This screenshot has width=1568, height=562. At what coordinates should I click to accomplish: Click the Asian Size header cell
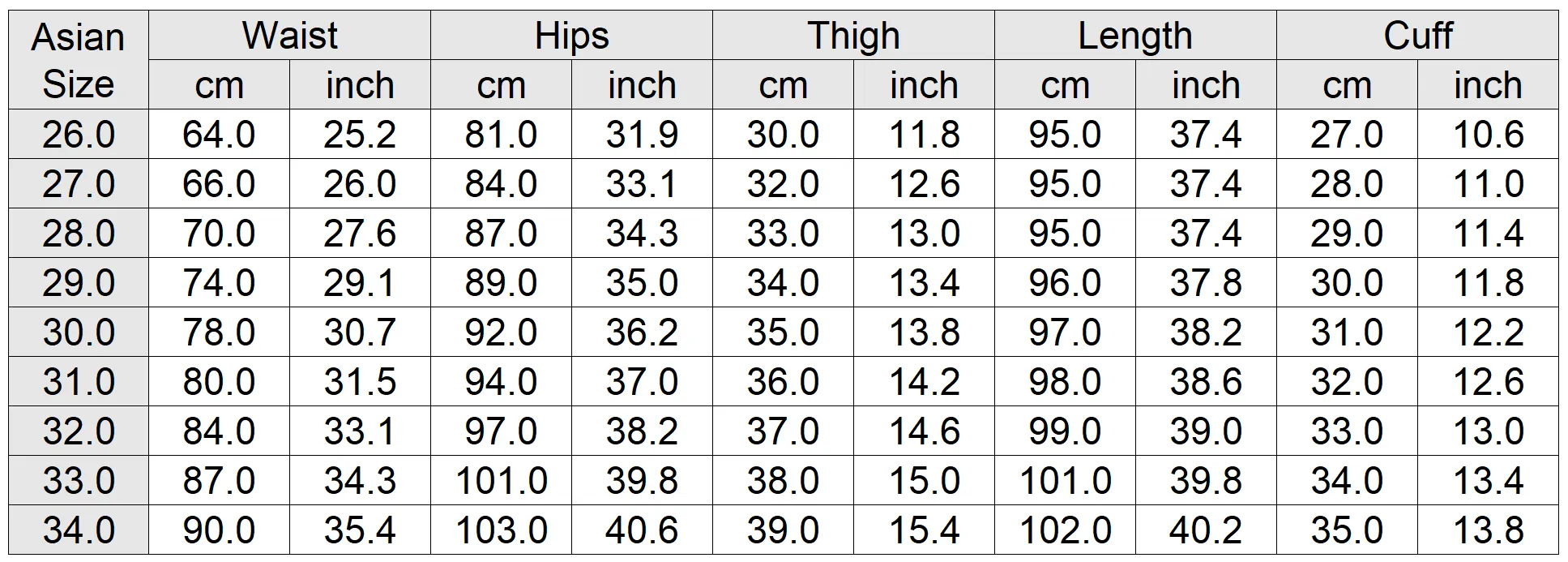[79, 60]
